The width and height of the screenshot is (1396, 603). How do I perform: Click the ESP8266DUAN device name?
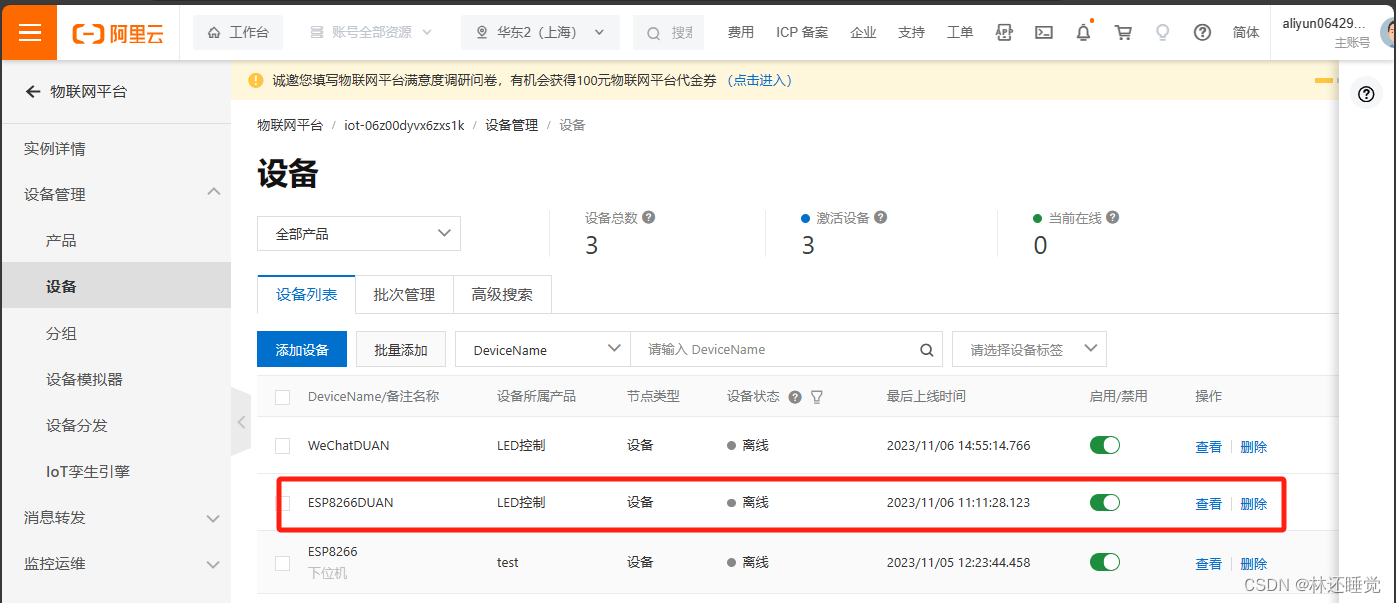[350, 502]
